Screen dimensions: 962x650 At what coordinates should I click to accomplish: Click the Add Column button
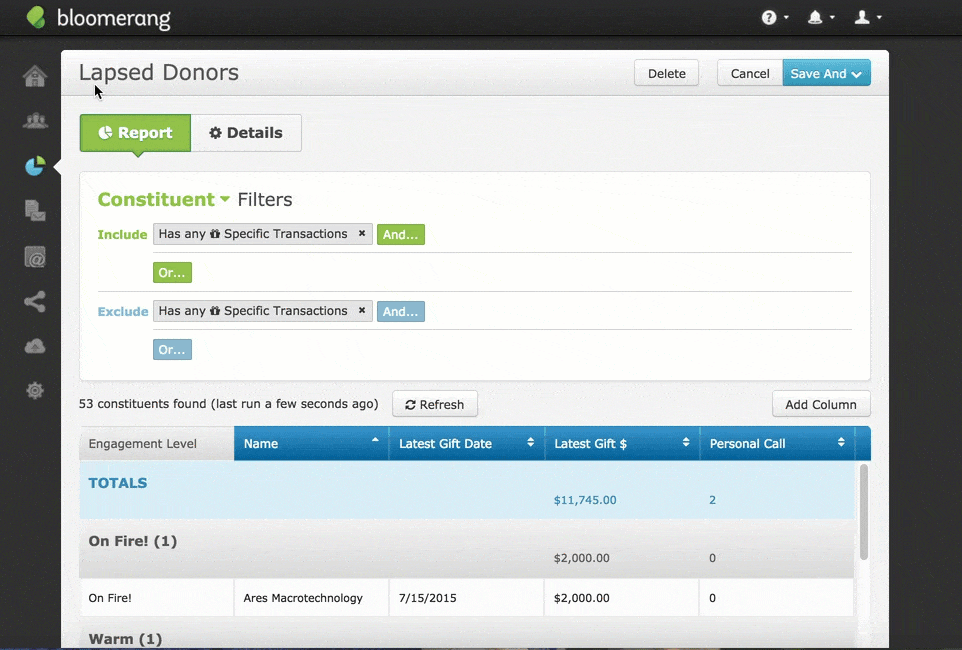click(x=820, y=404)
